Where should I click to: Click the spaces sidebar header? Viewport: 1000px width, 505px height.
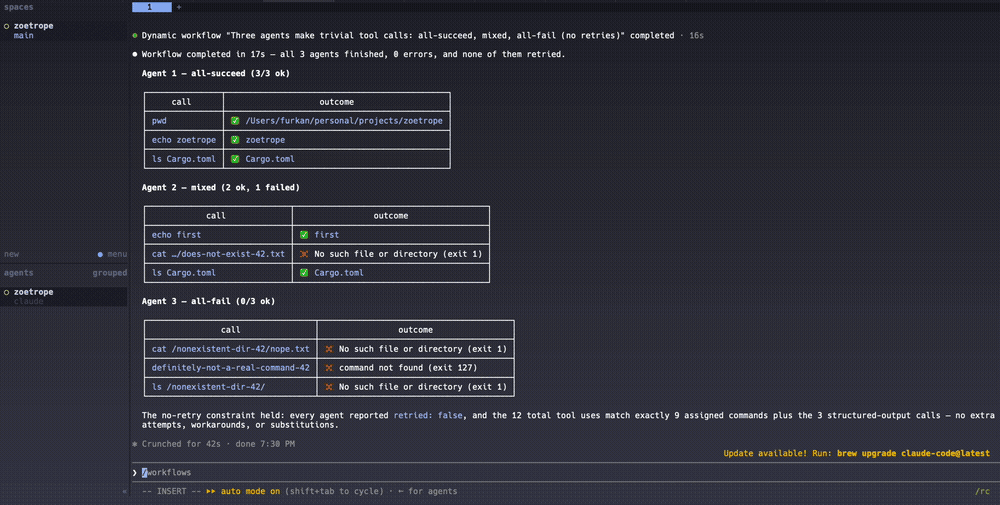coord(18,7)
